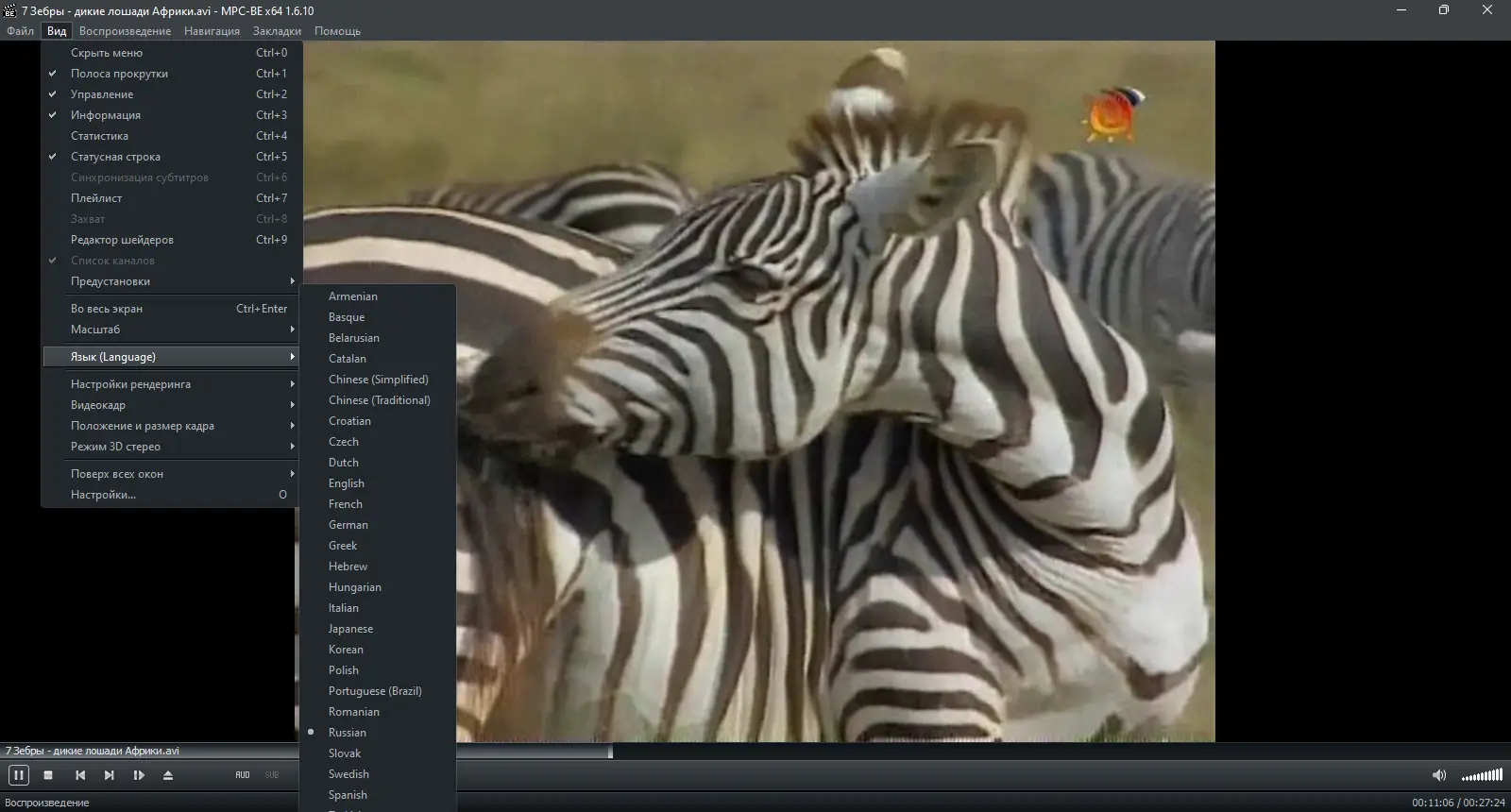
Task: Expand Режим 3D стерео submenu
Action: pyautogui.click(x=172, y=447)
